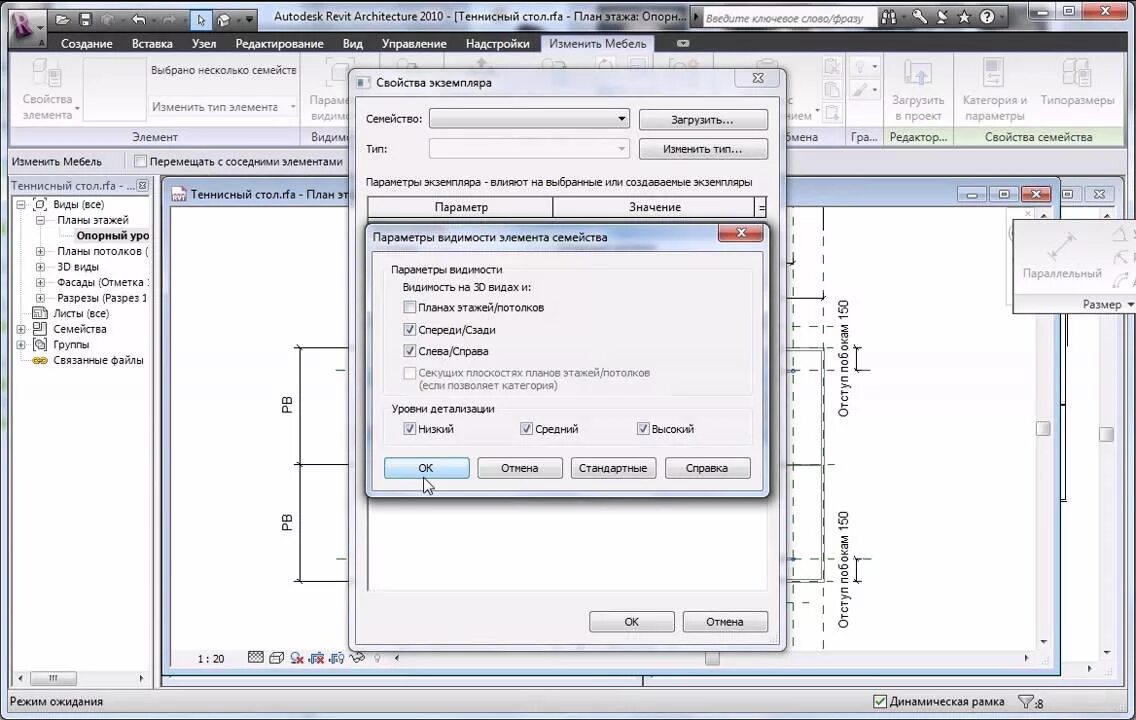Expand the Планы потолков tree node
Screen dimensions: 1136x720
tap(41, 251)
